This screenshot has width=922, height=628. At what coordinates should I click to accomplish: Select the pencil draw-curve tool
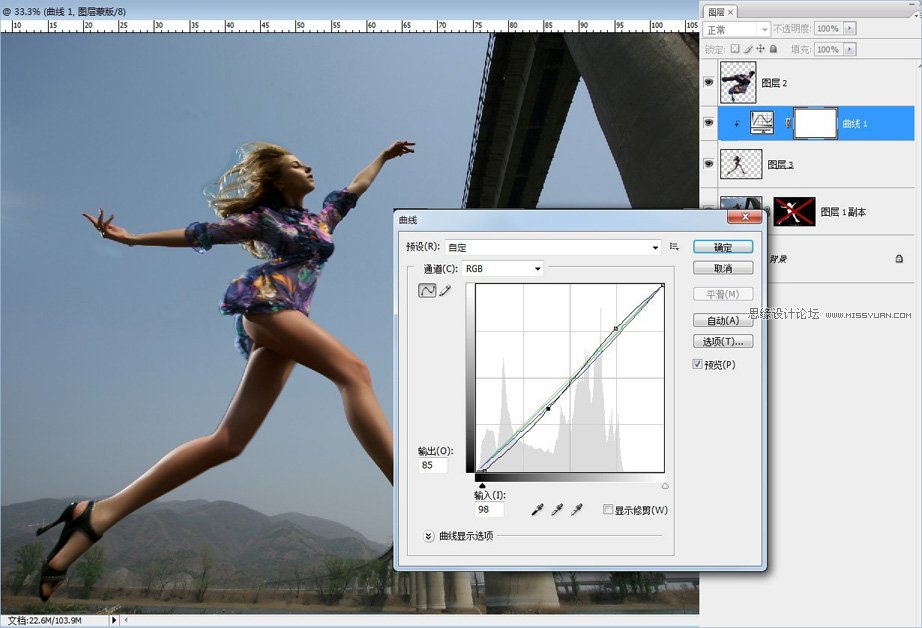[445, 290]
